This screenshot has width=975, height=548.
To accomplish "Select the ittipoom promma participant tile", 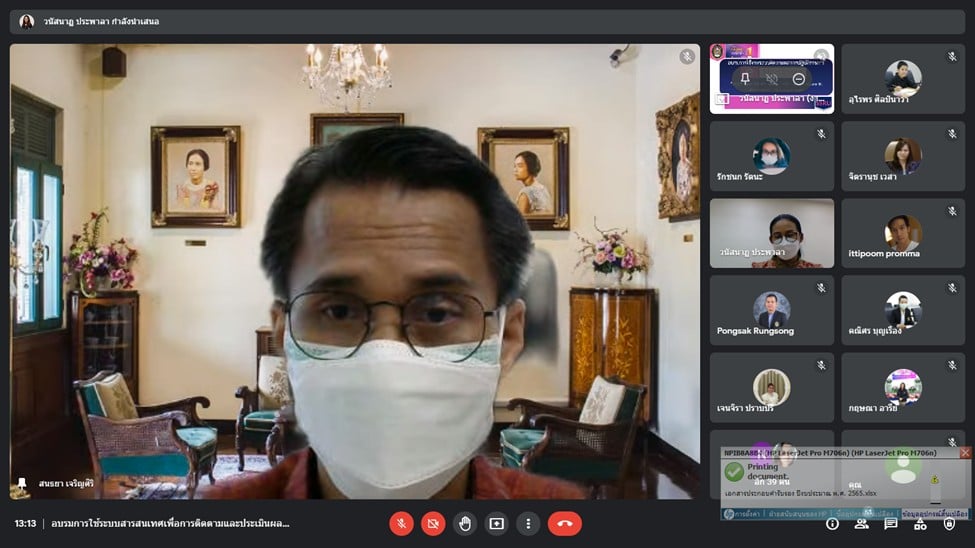I will point(902,233).
